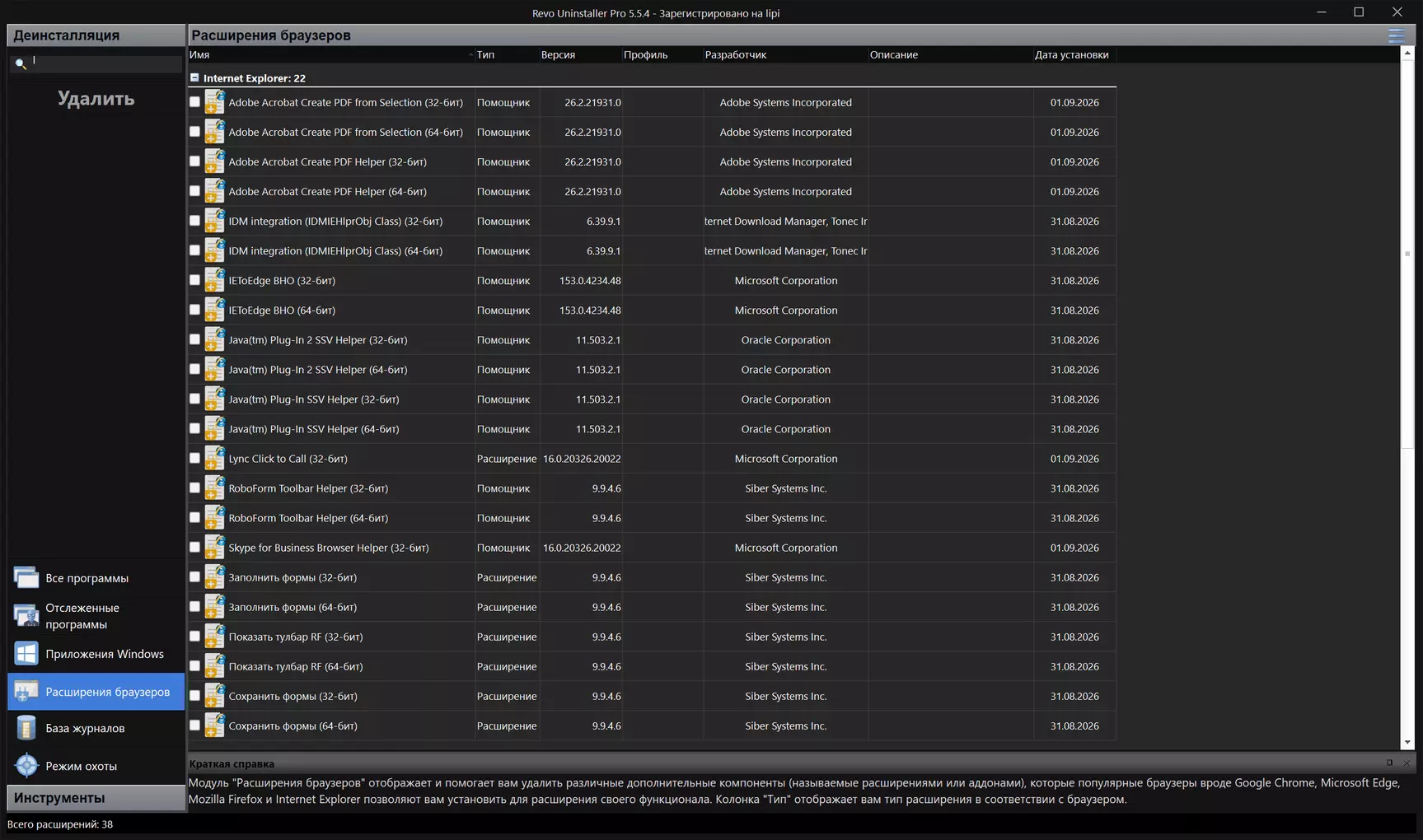
Task: Click the Удалить button
Action: click(x=96, y=99)
